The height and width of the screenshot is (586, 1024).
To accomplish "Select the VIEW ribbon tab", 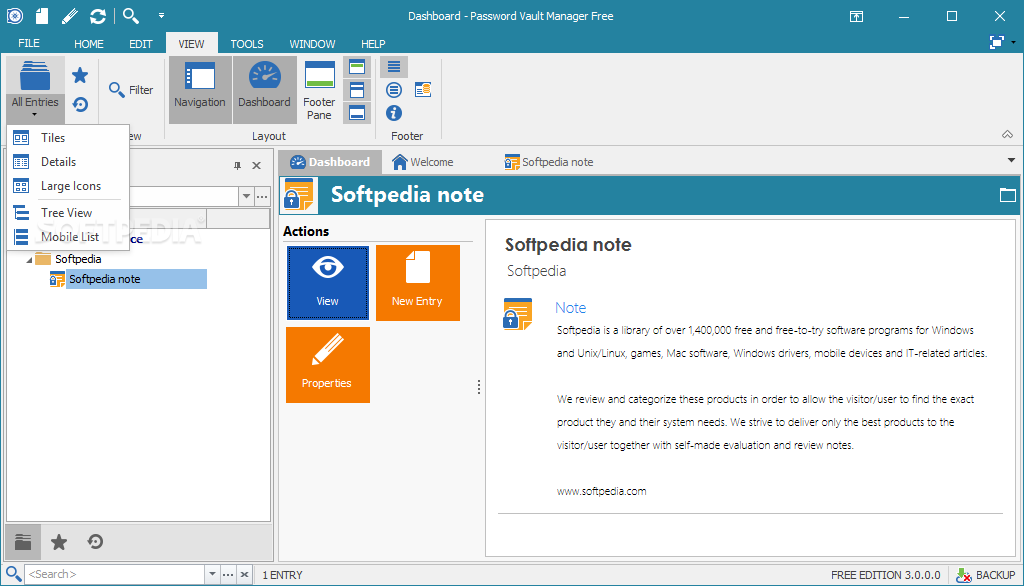I will 191,44.
